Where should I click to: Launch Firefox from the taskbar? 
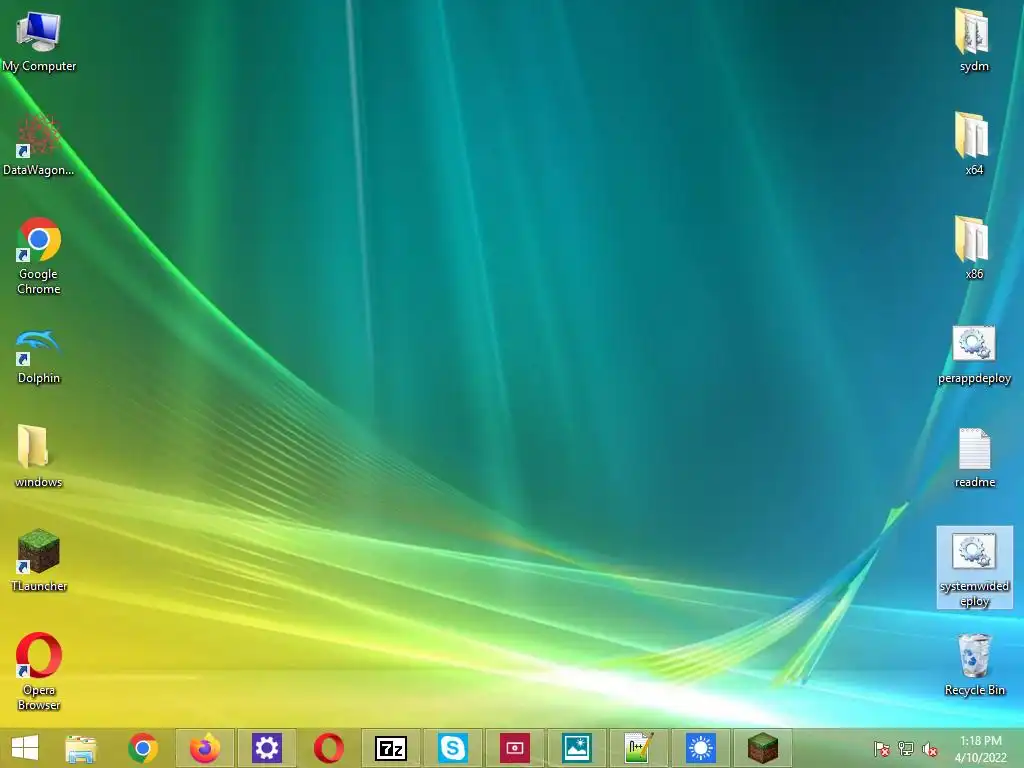point(204,748)
